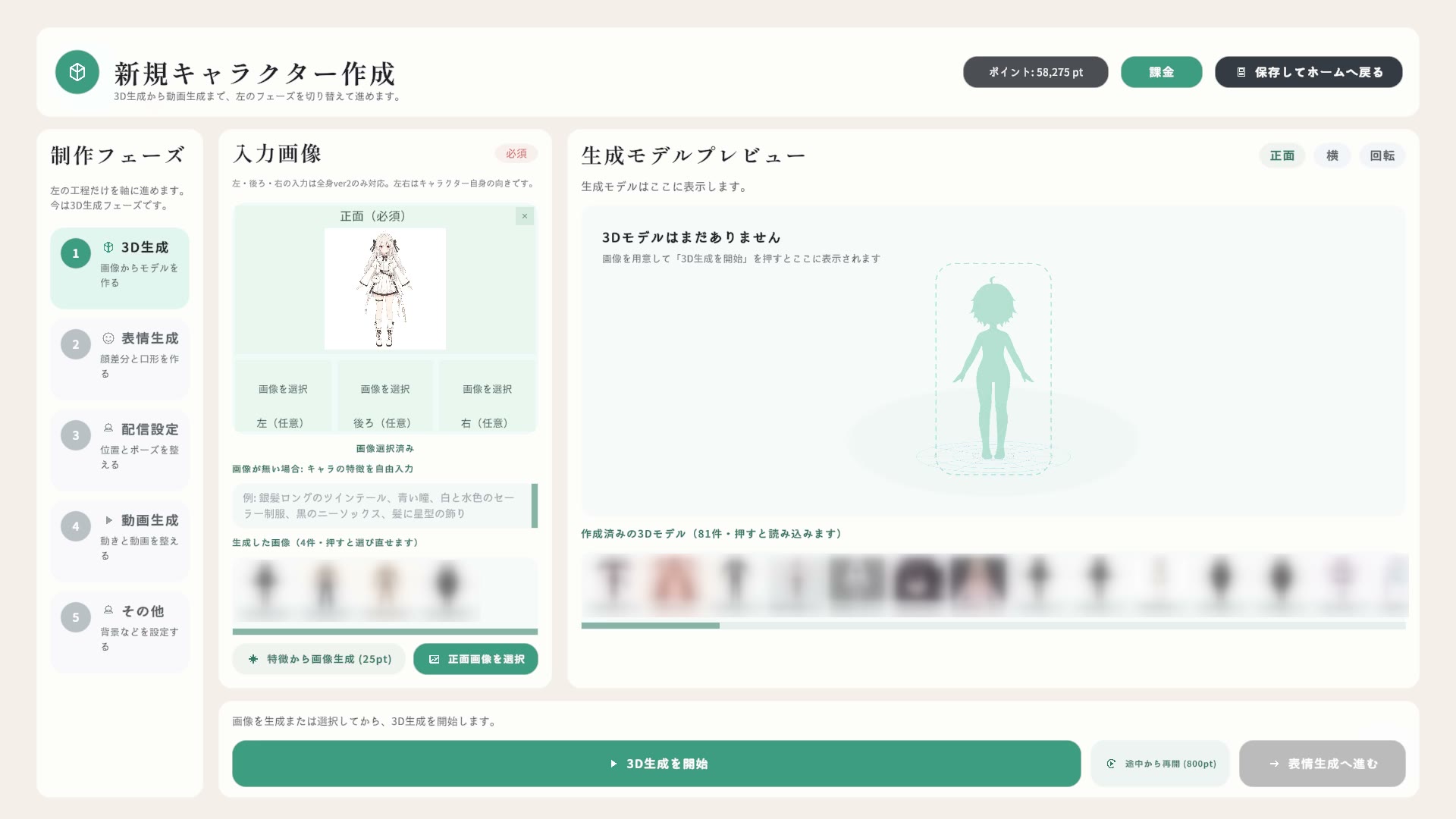Viewport: 1456px width, 819px height.
Task: Open the 動画生成 phase
Action: (x=120, y=541)
